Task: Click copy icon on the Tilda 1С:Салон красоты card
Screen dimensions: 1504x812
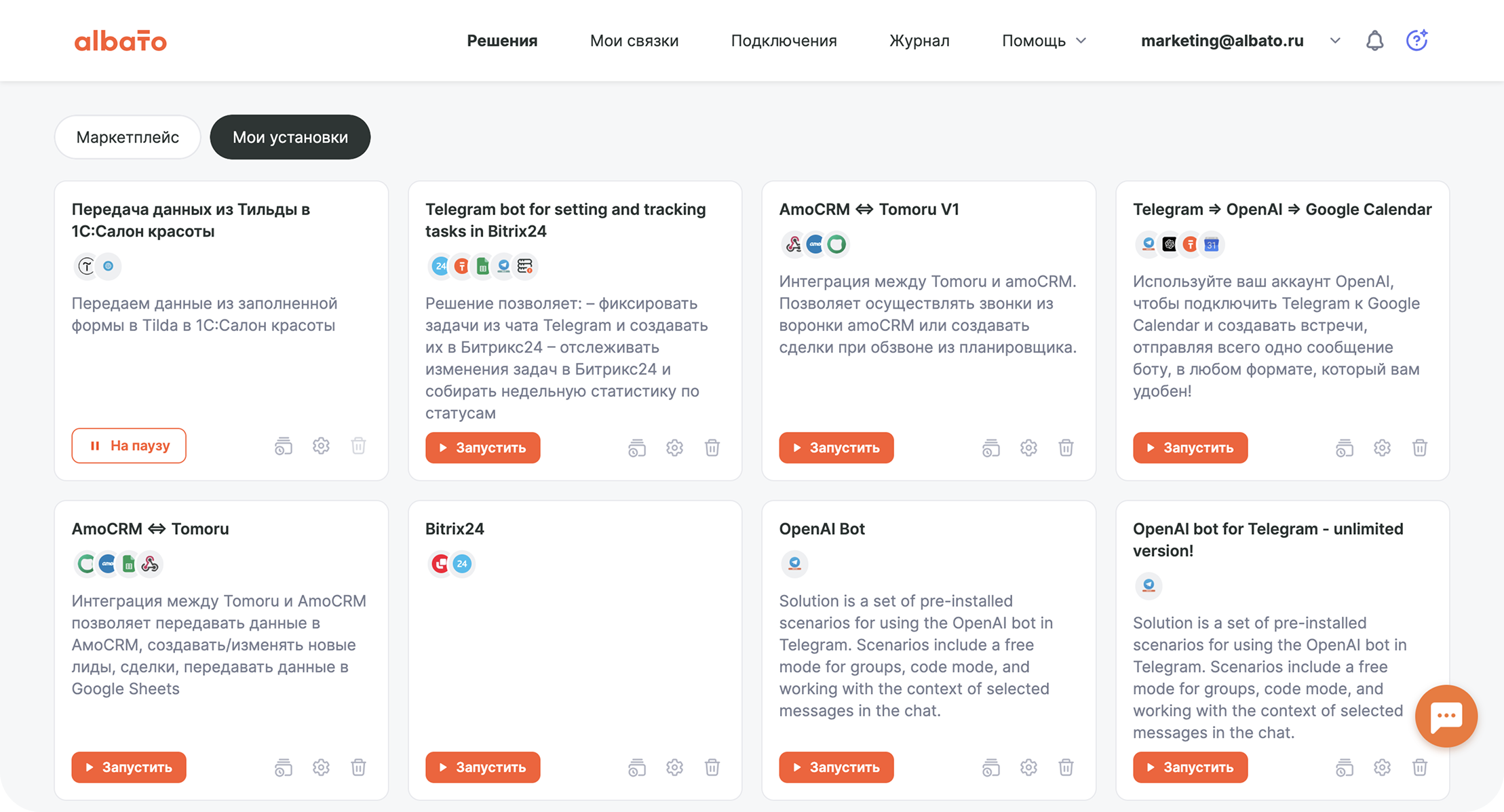Action: point(283,446)
